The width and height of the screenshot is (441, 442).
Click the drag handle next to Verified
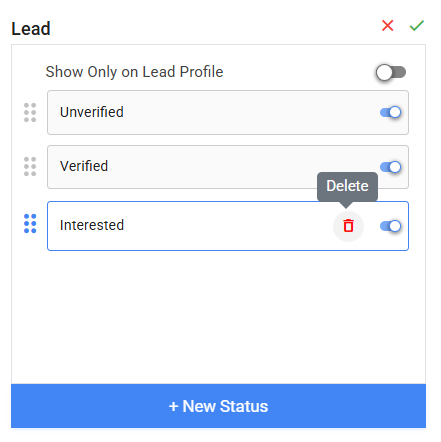30,166
